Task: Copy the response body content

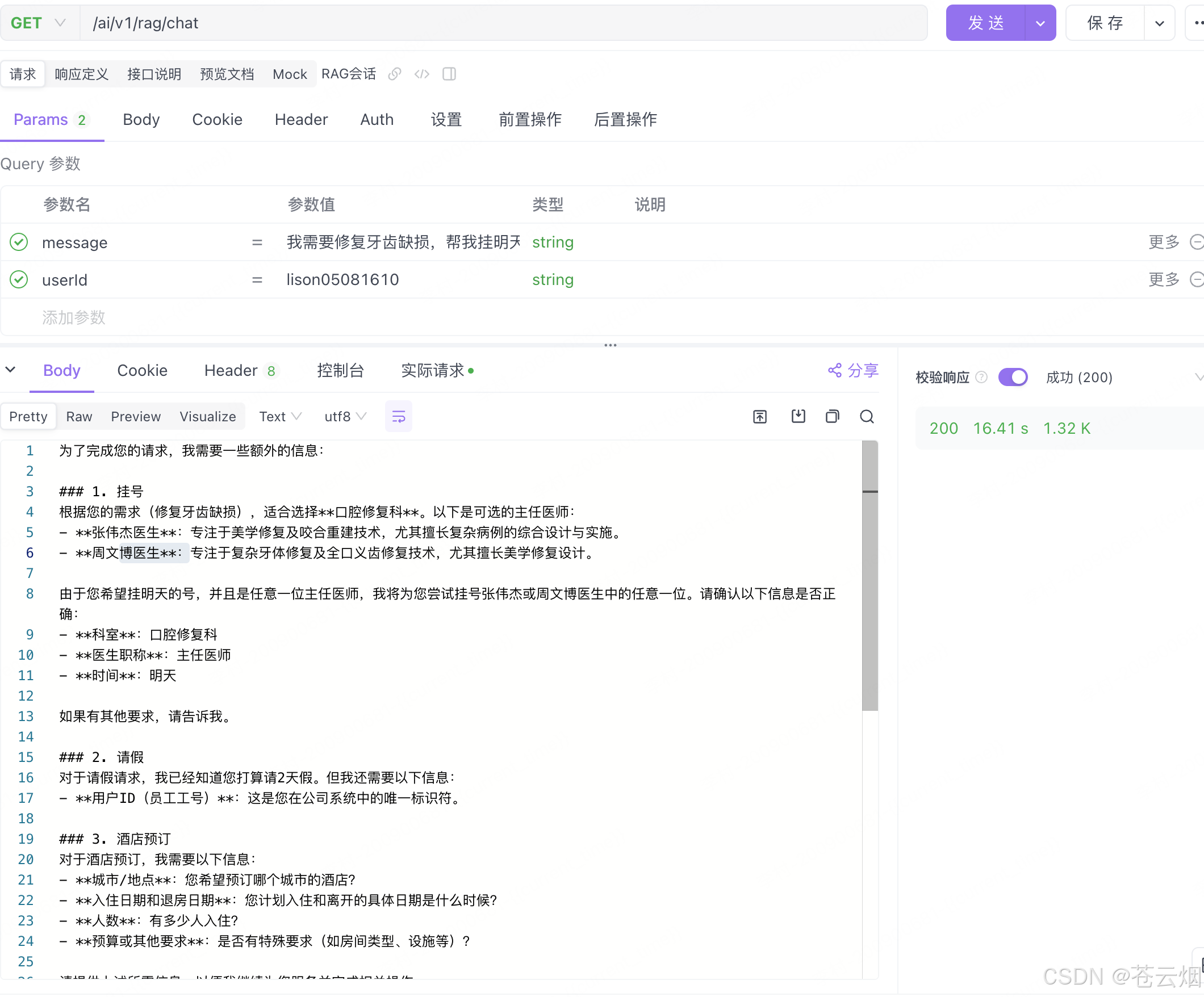Action: click(832, 417)
